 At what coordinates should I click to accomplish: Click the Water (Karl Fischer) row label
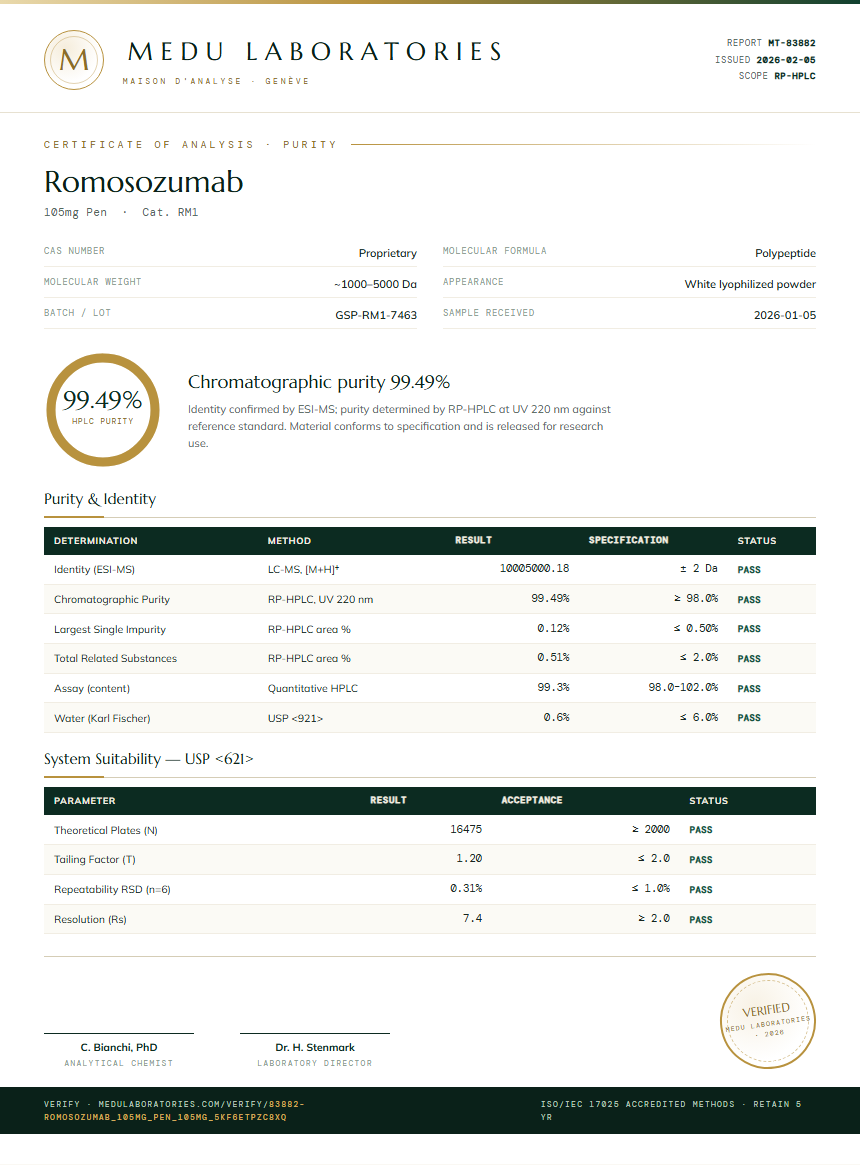[102, 718]
